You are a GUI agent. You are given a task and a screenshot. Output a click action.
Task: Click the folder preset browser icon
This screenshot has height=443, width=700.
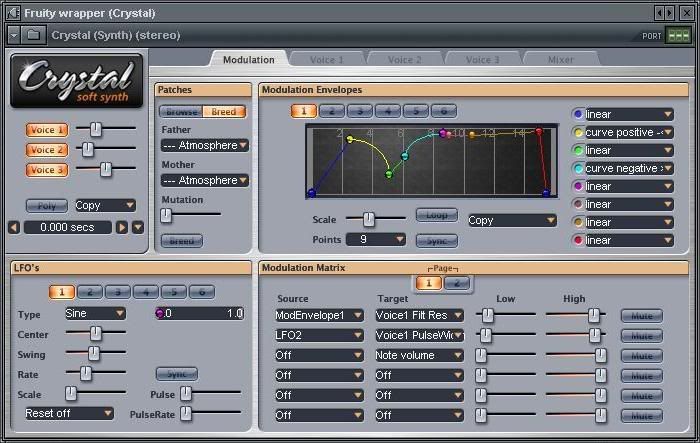click(33, 35)
